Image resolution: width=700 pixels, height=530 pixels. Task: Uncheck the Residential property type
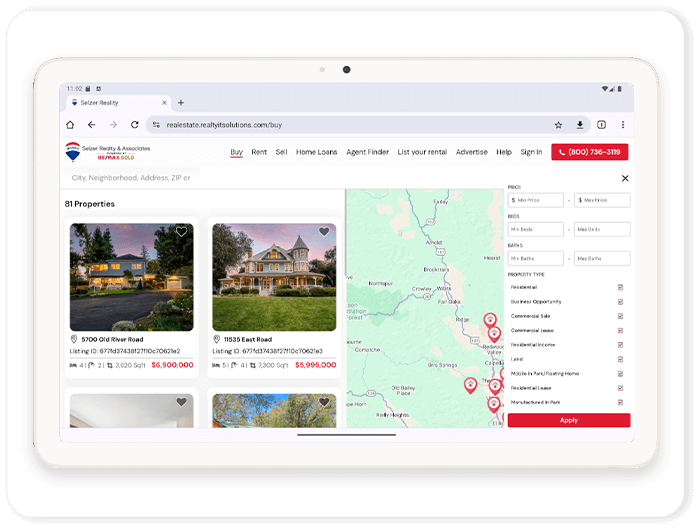[x=620, y=288]
